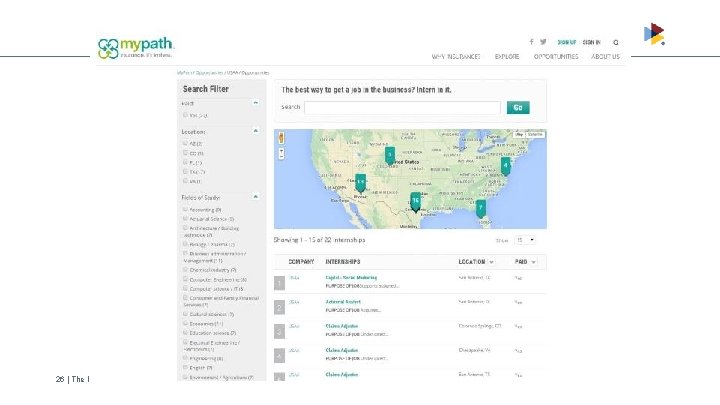Sort by the Location column arrow

point(491,262)
